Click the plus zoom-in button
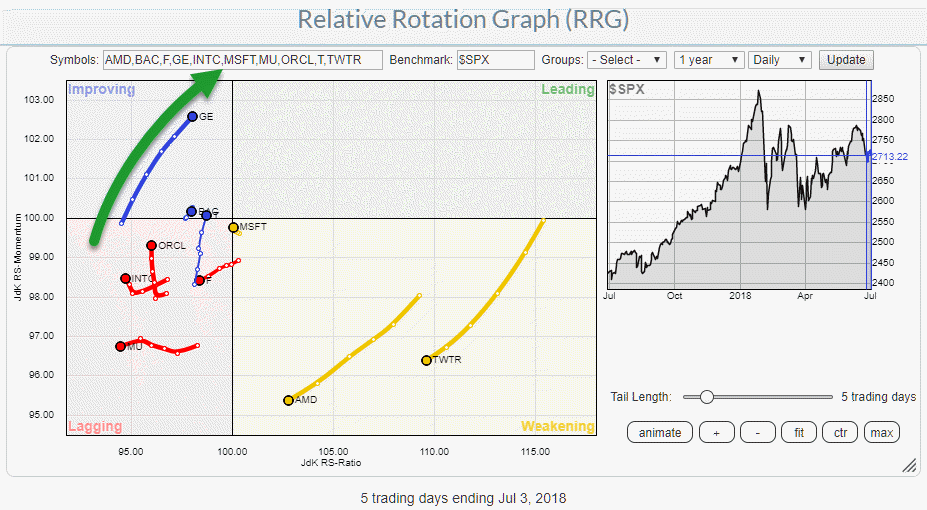Viewport: 927px width, 510px height. click(x=717, y=433)
